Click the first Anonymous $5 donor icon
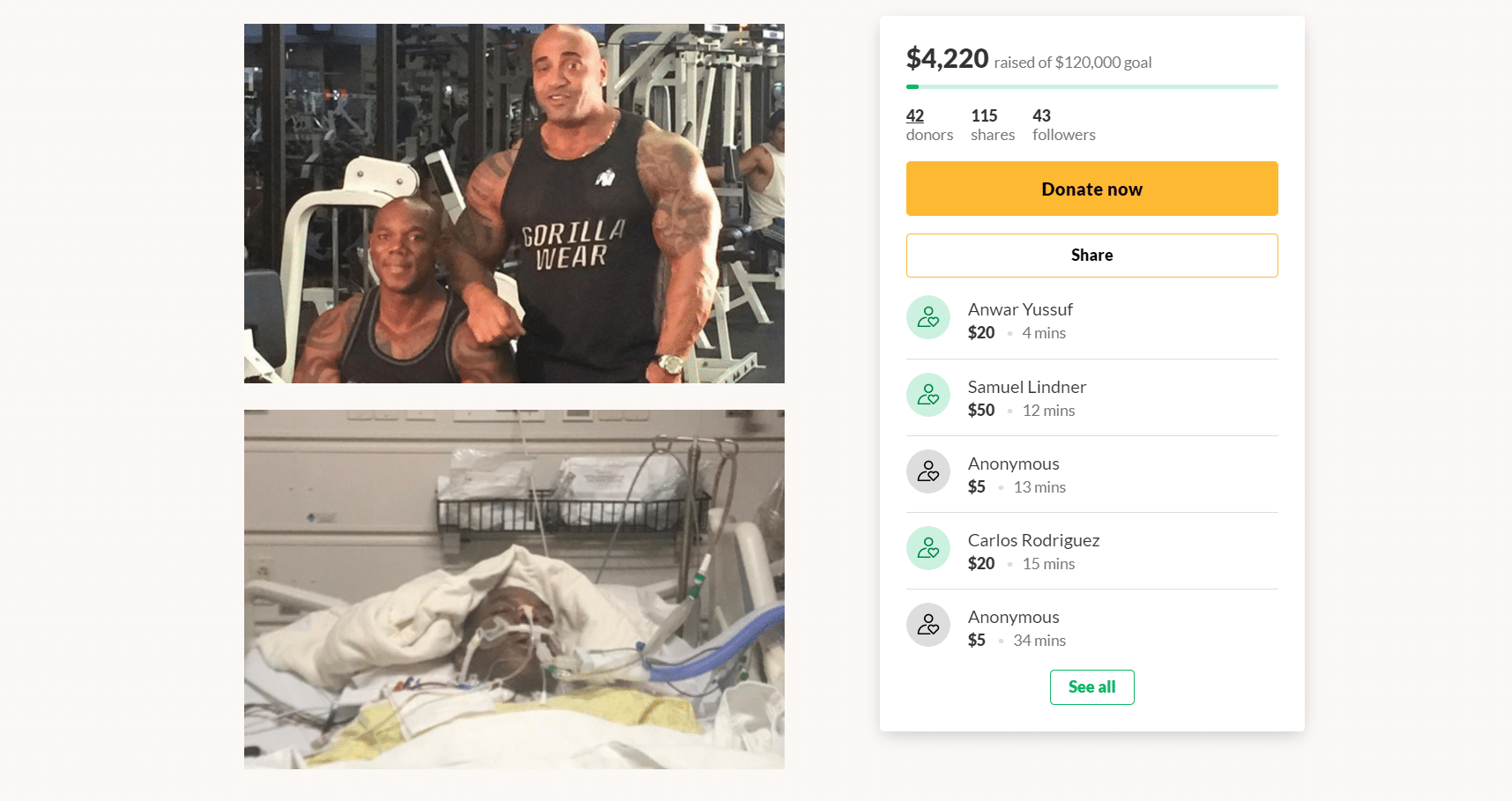 click(928, 471)
